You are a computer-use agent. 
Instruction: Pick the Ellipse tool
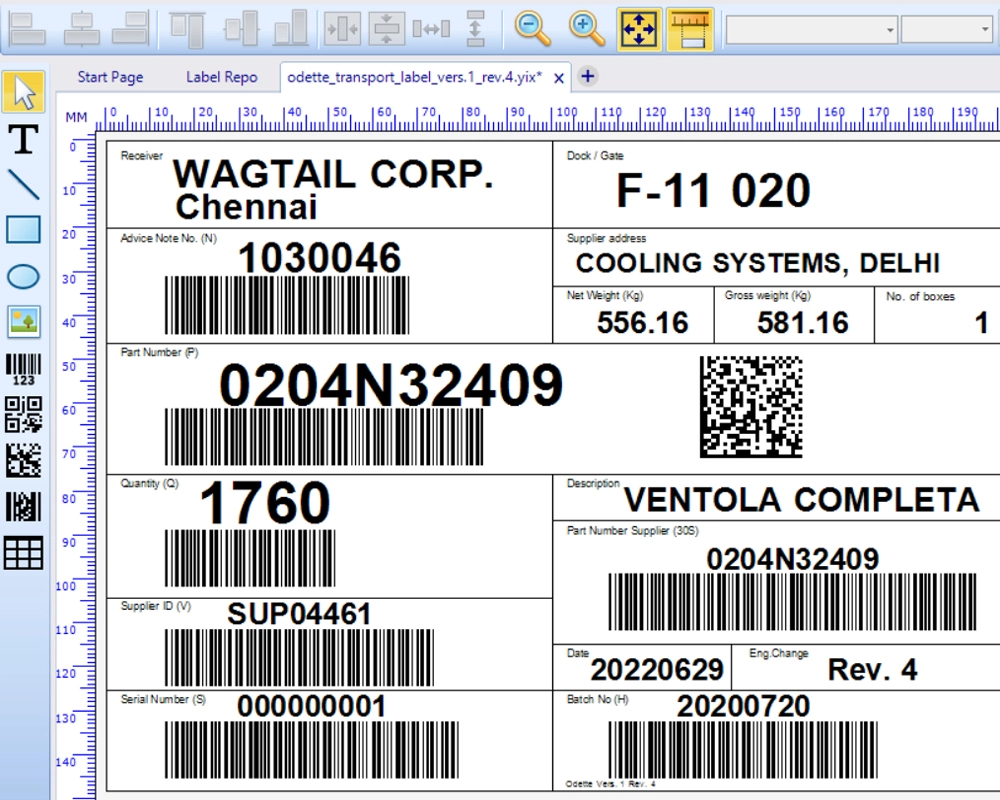pyautogui.click(x=22, y=275)
